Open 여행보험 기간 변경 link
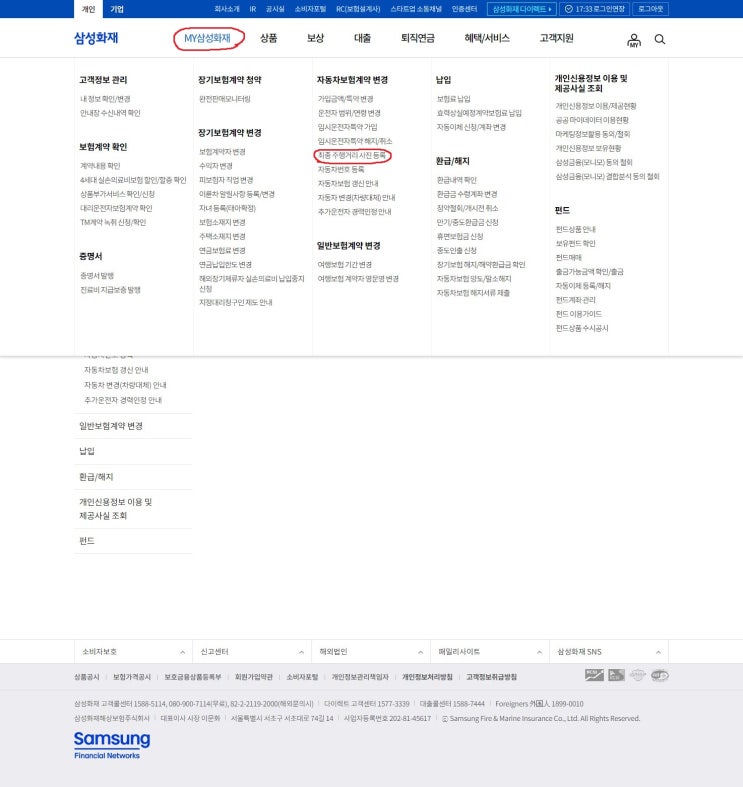The width and height of the screenshot is (743, 787). click(344, 265)
